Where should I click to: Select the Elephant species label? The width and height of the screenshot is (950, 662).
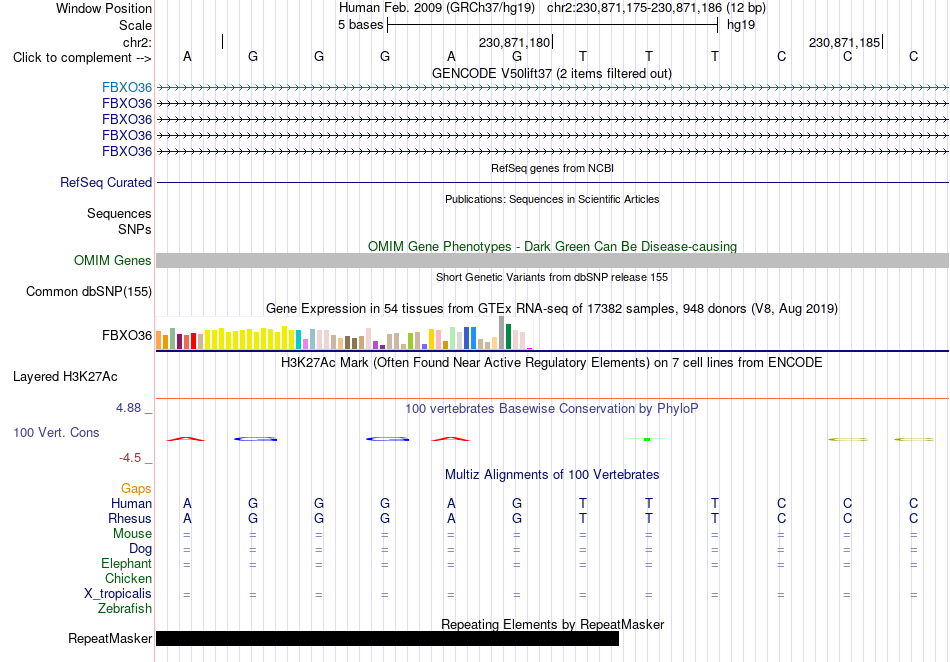[x=126, y=563]
